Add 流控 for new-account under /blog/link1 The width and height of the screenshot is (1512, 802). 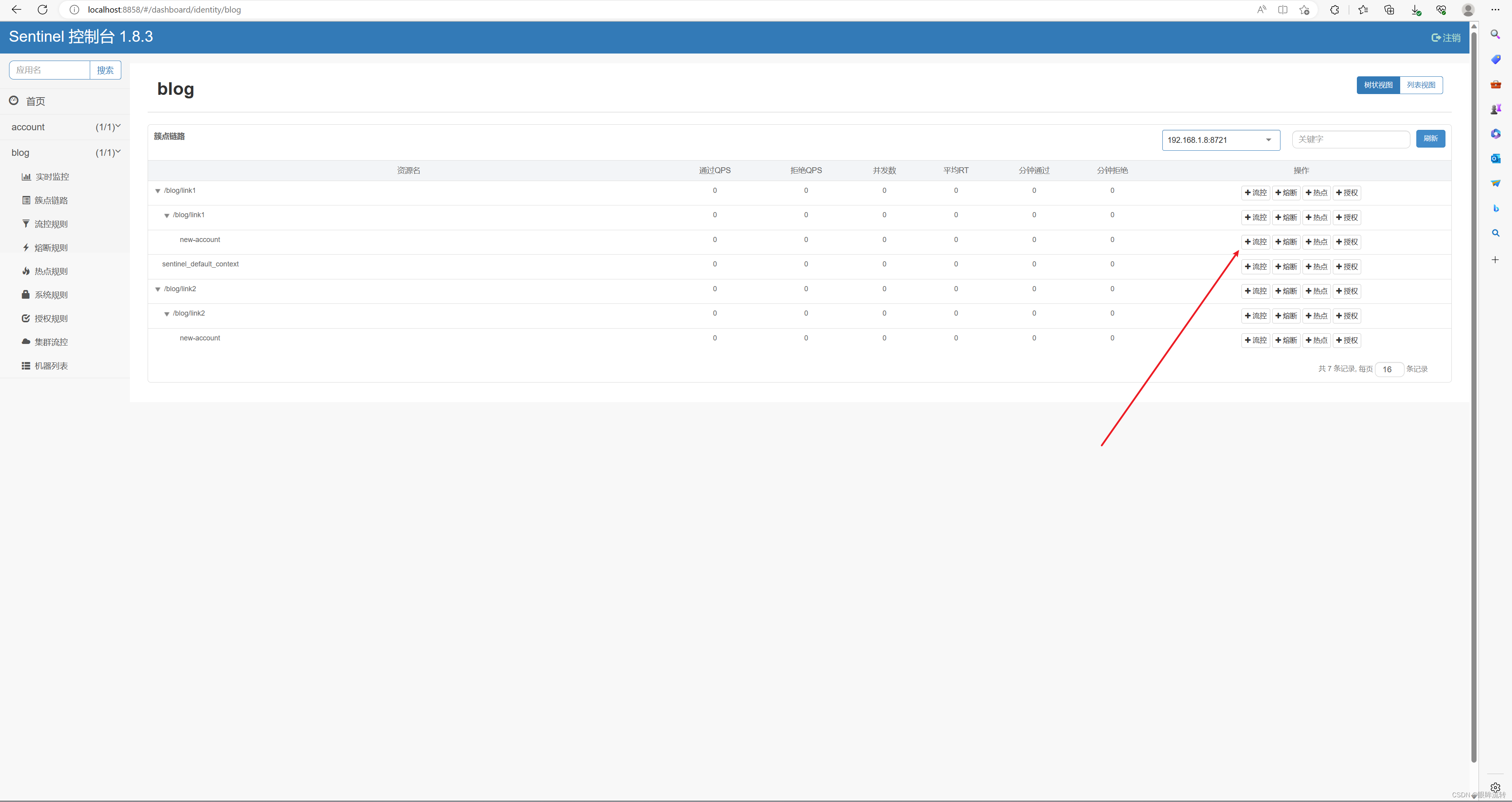[x=1256, y=242]
